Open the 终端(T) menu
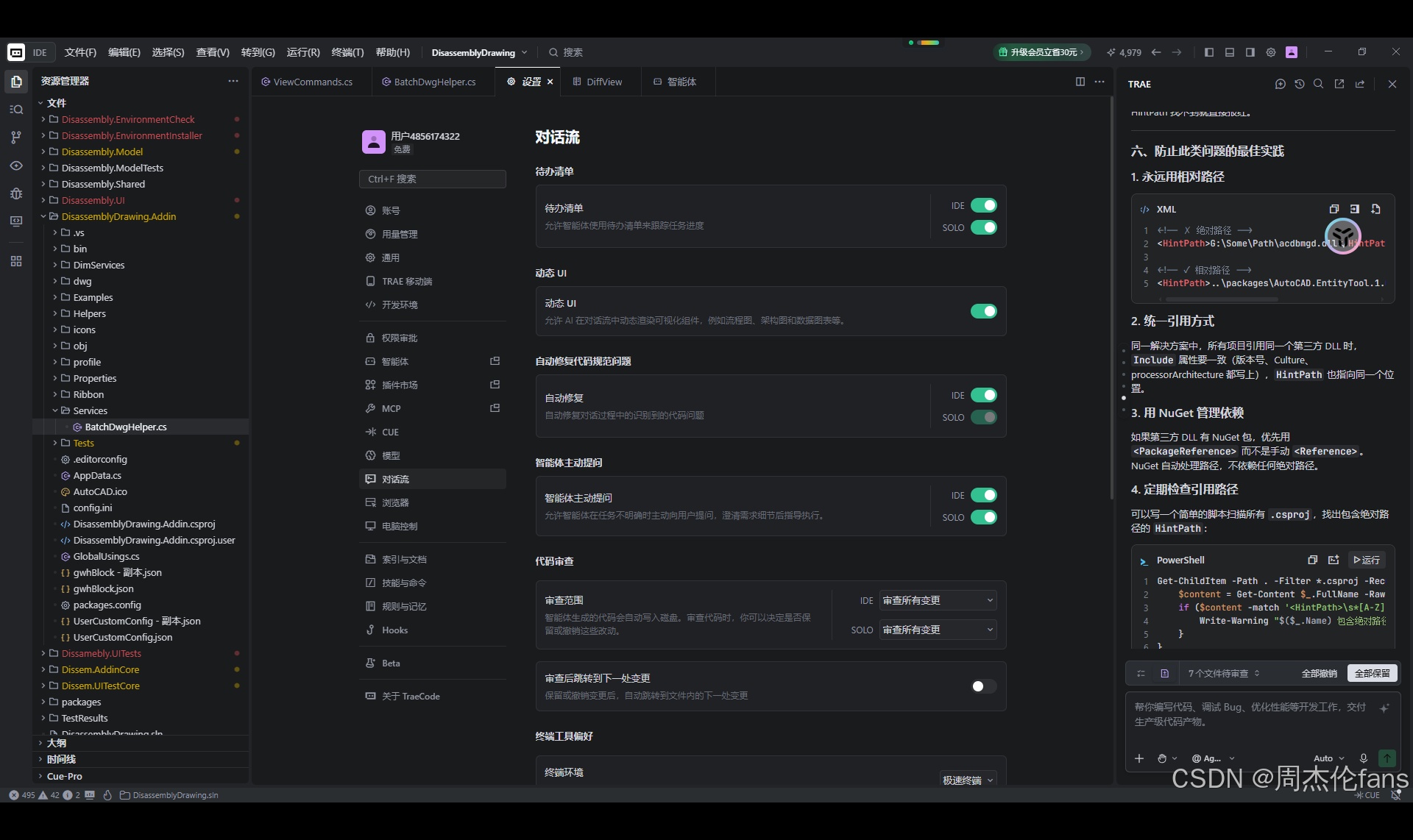The height and width of the screenshot is (840, 1413). 347,52
